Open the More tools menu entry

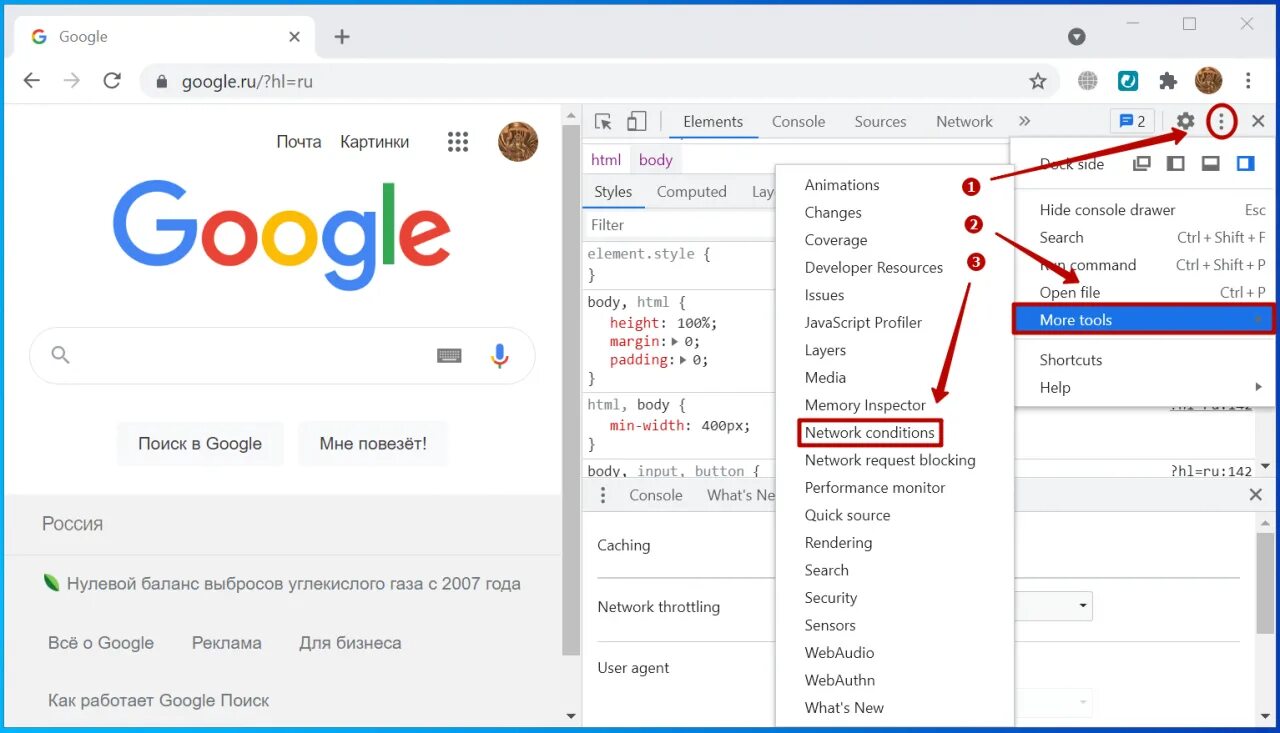(1143, 320)
